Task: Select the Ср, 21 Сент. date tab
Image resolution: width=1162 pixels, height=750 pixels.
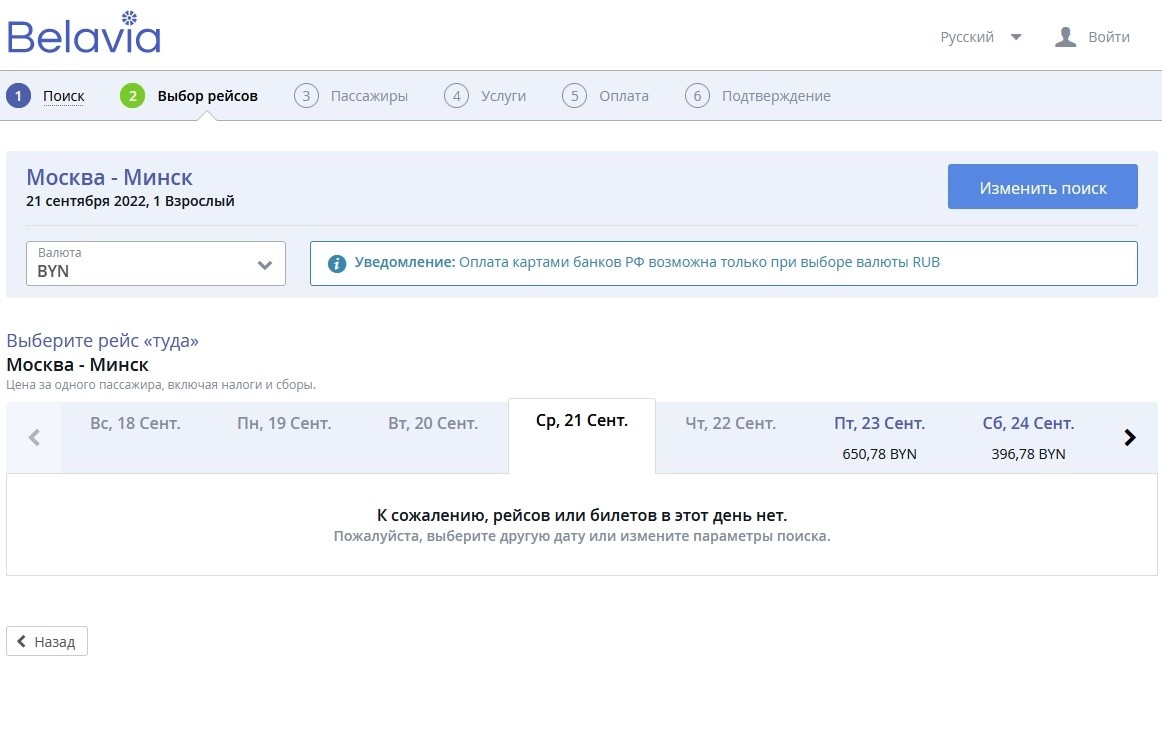Action: tap(582, 436)
